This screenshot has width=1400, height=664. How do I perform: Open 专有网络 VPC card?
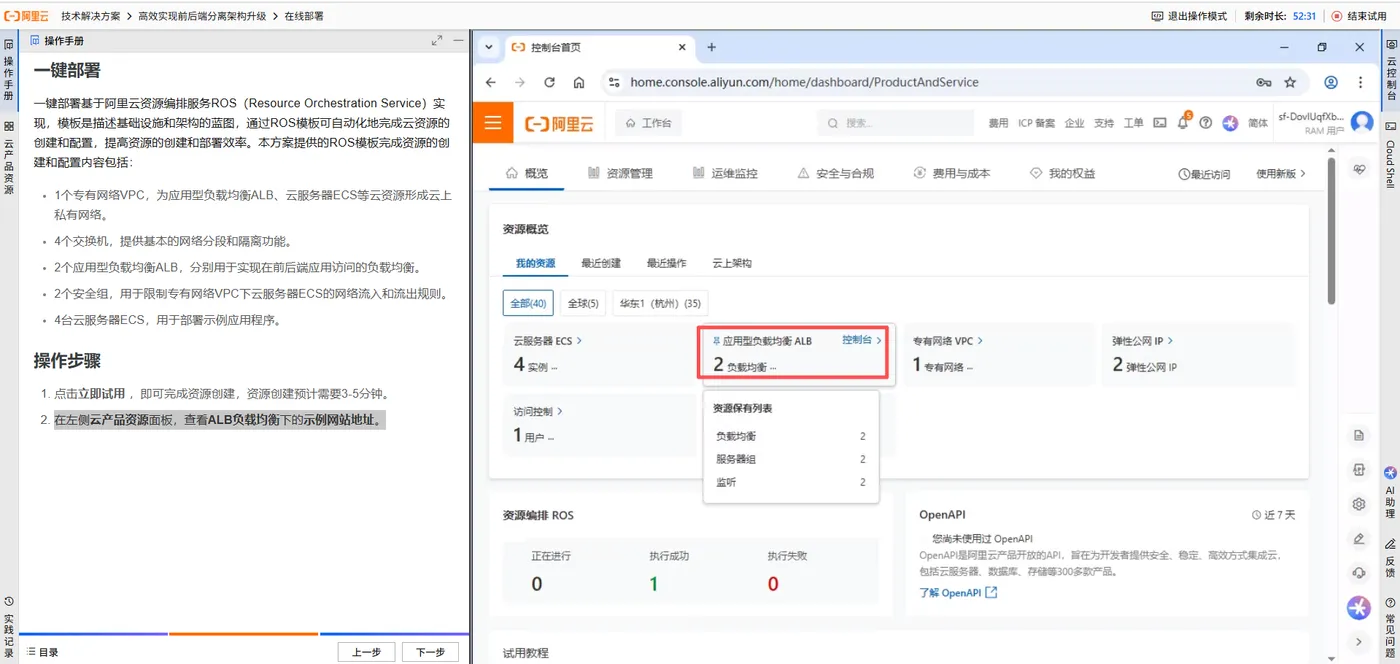click(998, 354)
